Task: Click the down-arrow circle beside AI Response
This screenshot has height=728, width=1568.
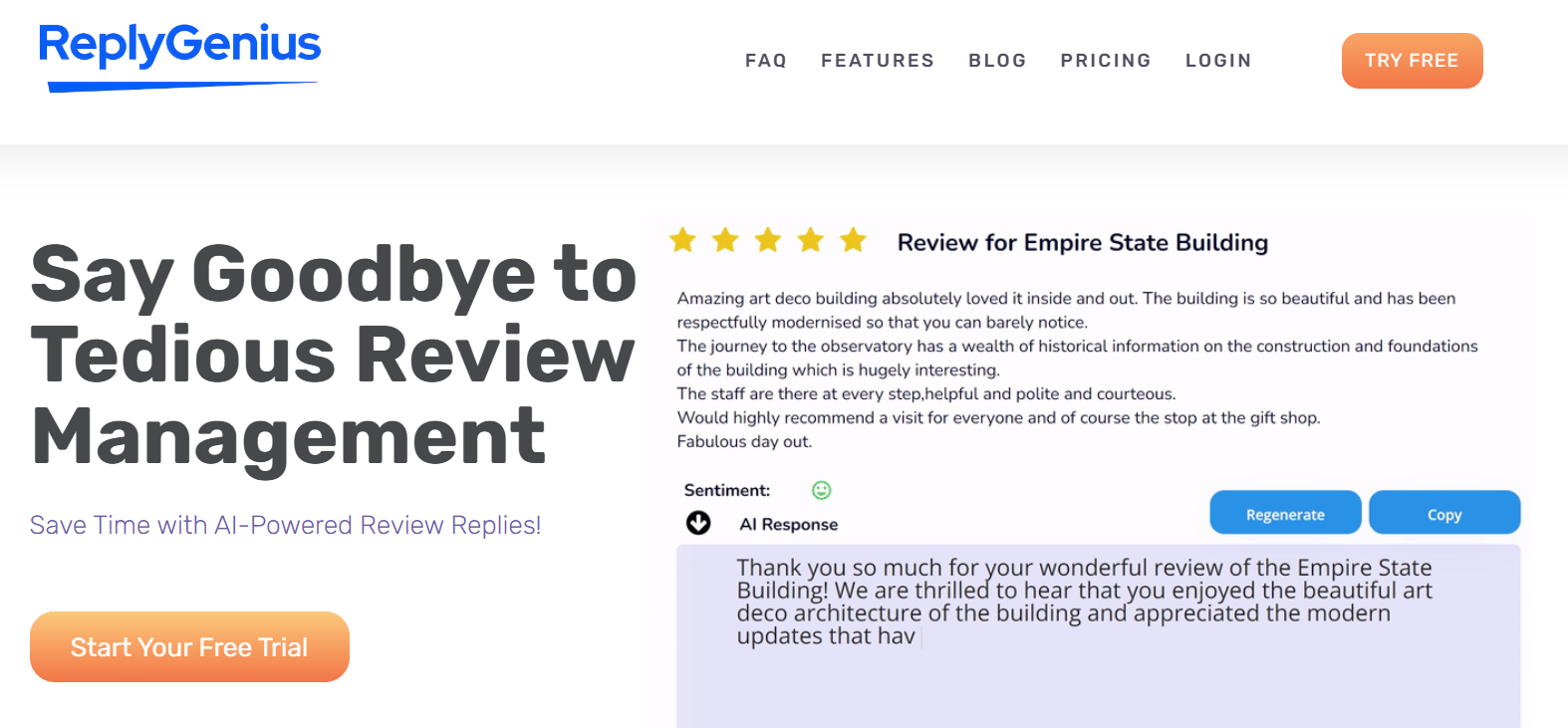Action: [x=698, y=523]
